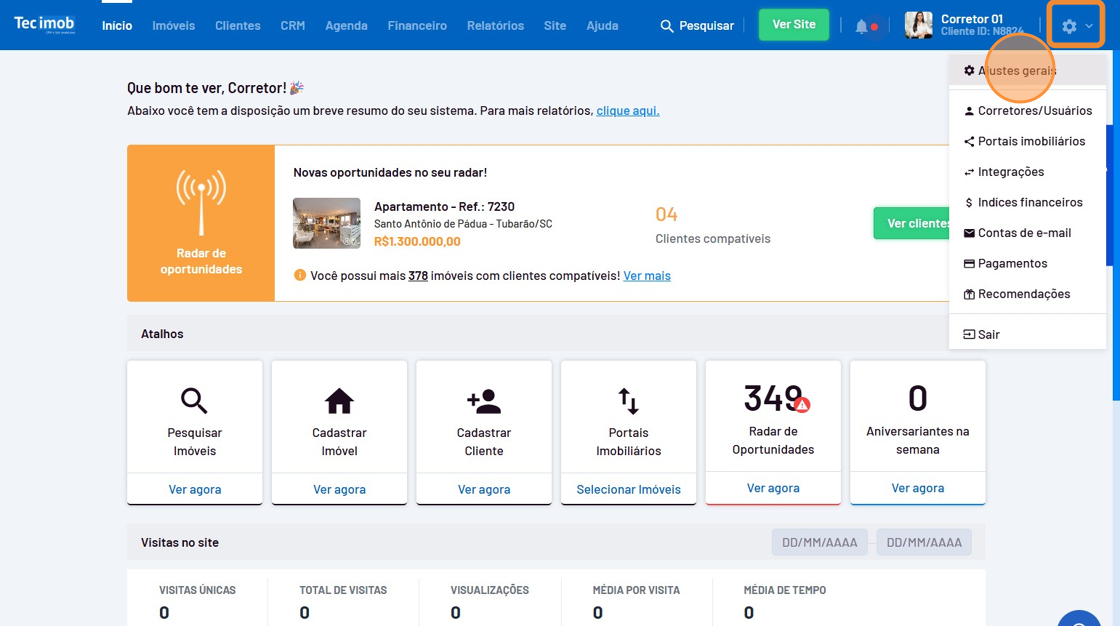
Task: Choose Portais imobiliários in dropdown menu
Action: pyautogui.click(x=1030, y=141)
